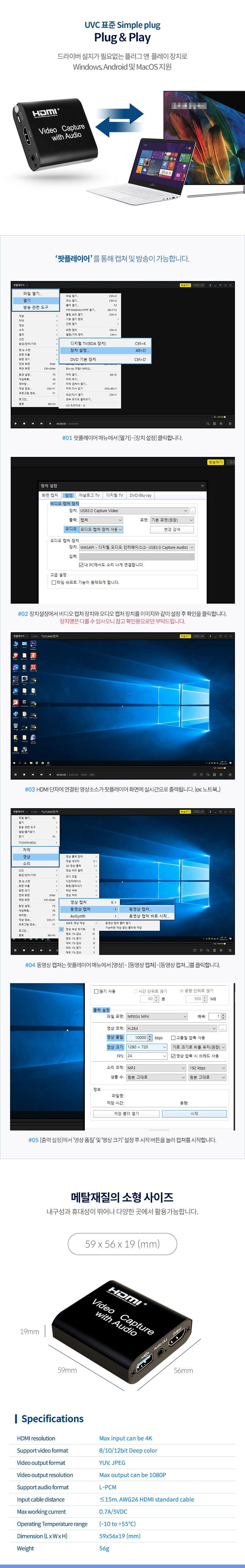This screenshot has width=245, height=1568.
Task: Click the 배속 spinner arrows
Action: (223, 1016)
